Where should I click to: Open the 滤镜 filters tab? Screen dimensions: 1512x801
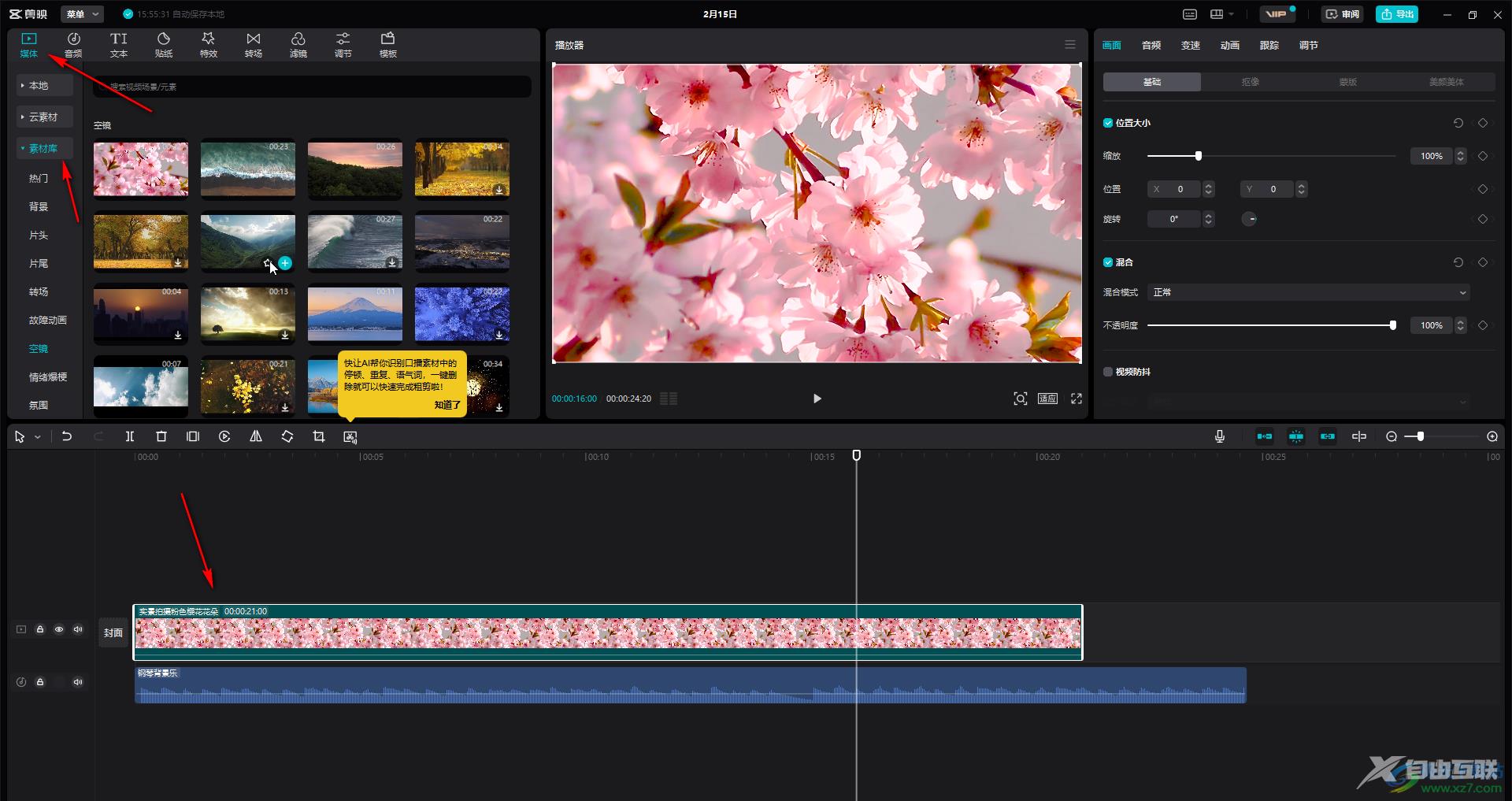pos(298,45)
